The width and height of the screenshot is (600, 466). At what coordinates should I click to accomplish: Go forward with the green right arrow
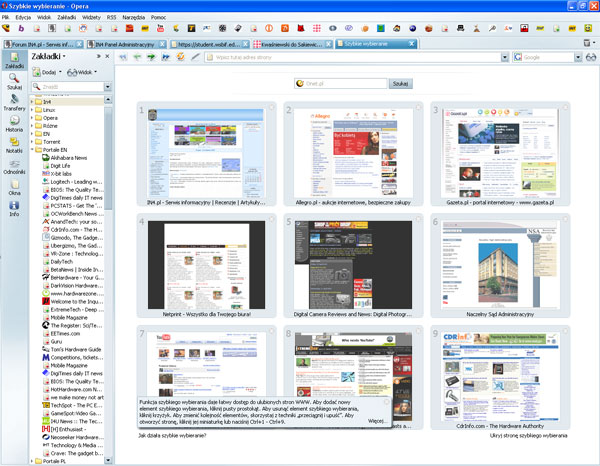(152, 57)
